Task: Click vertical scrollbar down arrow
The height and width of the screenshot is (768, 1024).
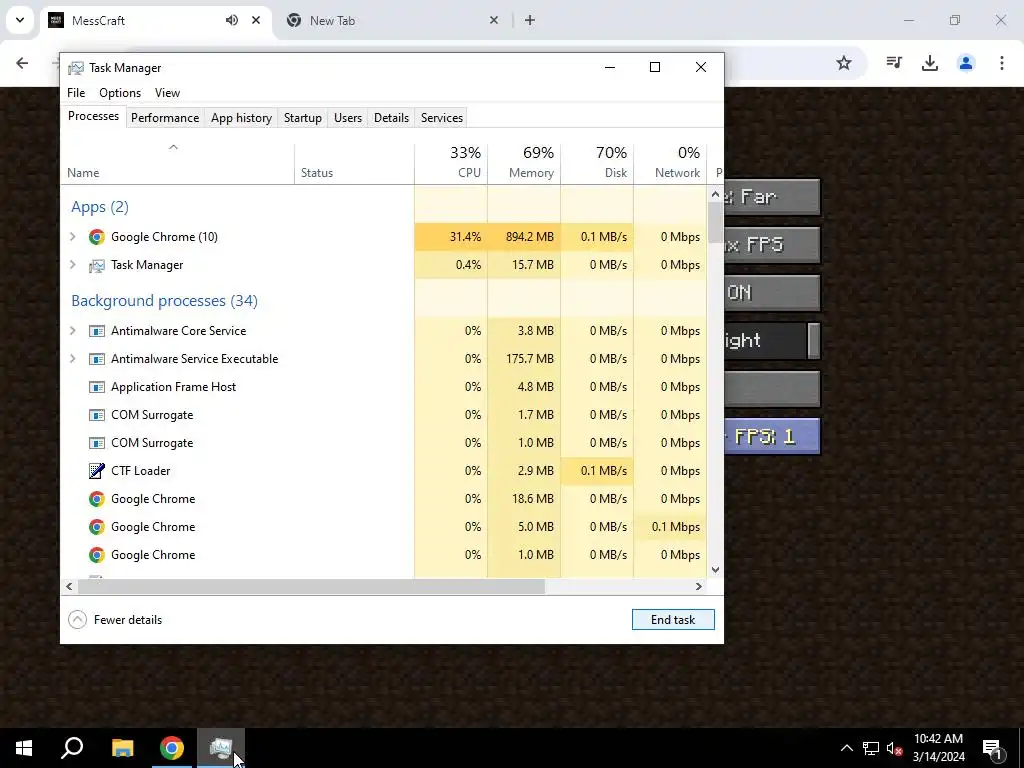Action: 715,570
